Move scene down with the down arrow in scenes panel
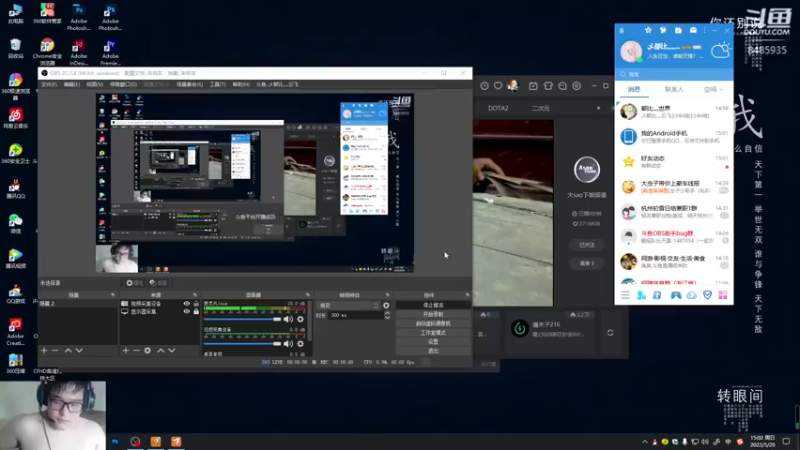 pos(79,351)
